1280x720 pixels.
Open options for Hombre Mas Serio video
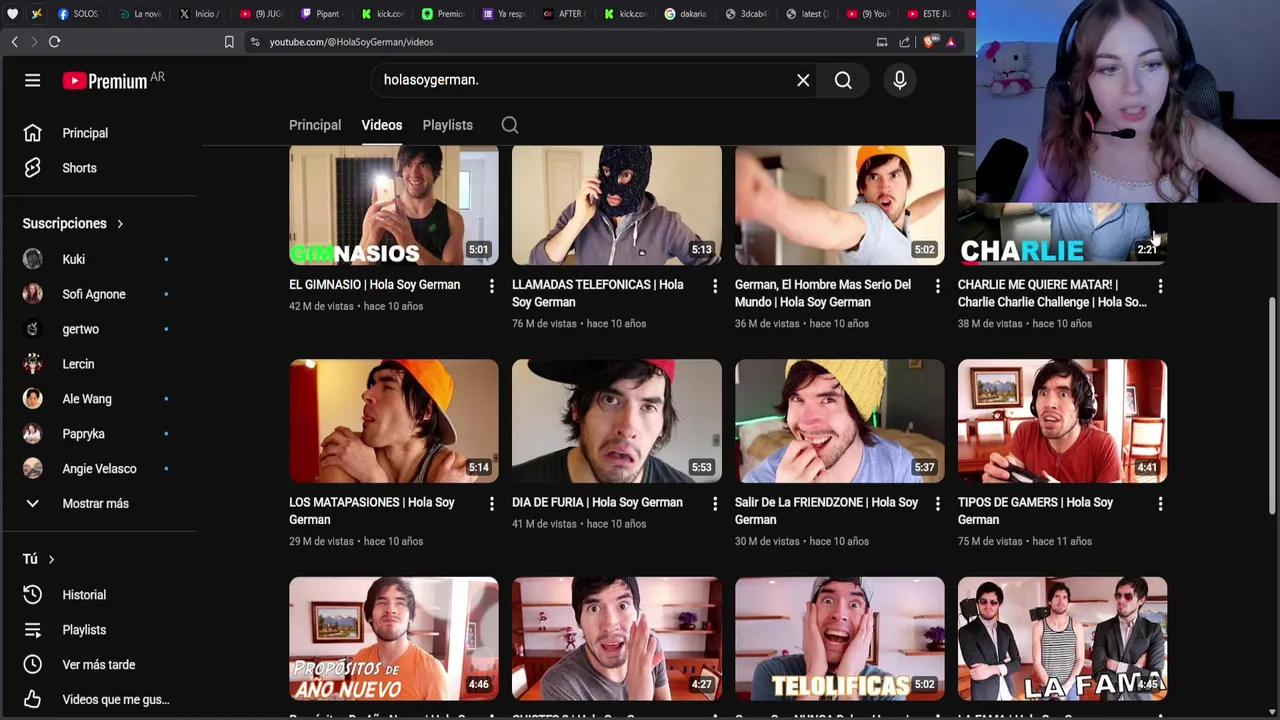click(x=937, y=287)
